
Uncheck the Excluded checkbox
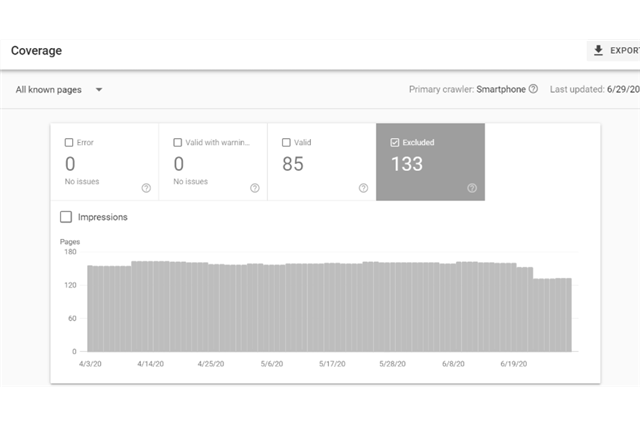pyautogui.click(x=395, y=143)
